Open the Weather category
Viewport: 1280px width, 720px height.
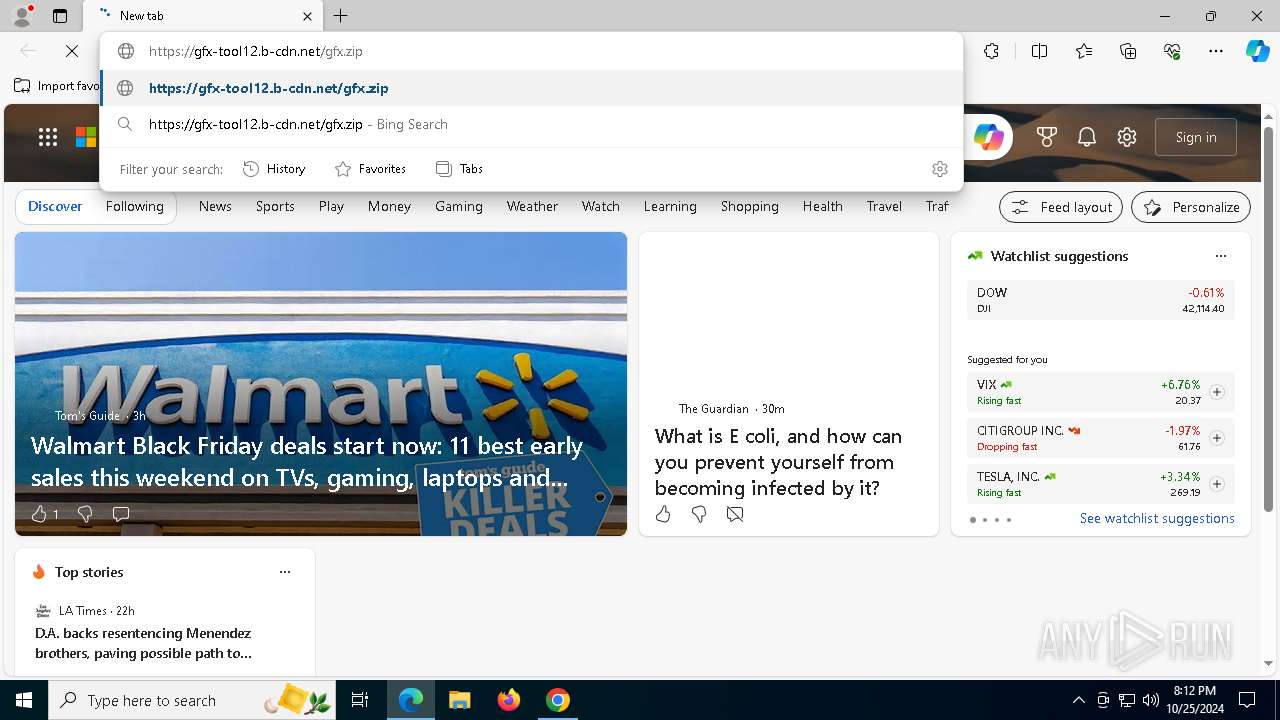pos(532,206)
